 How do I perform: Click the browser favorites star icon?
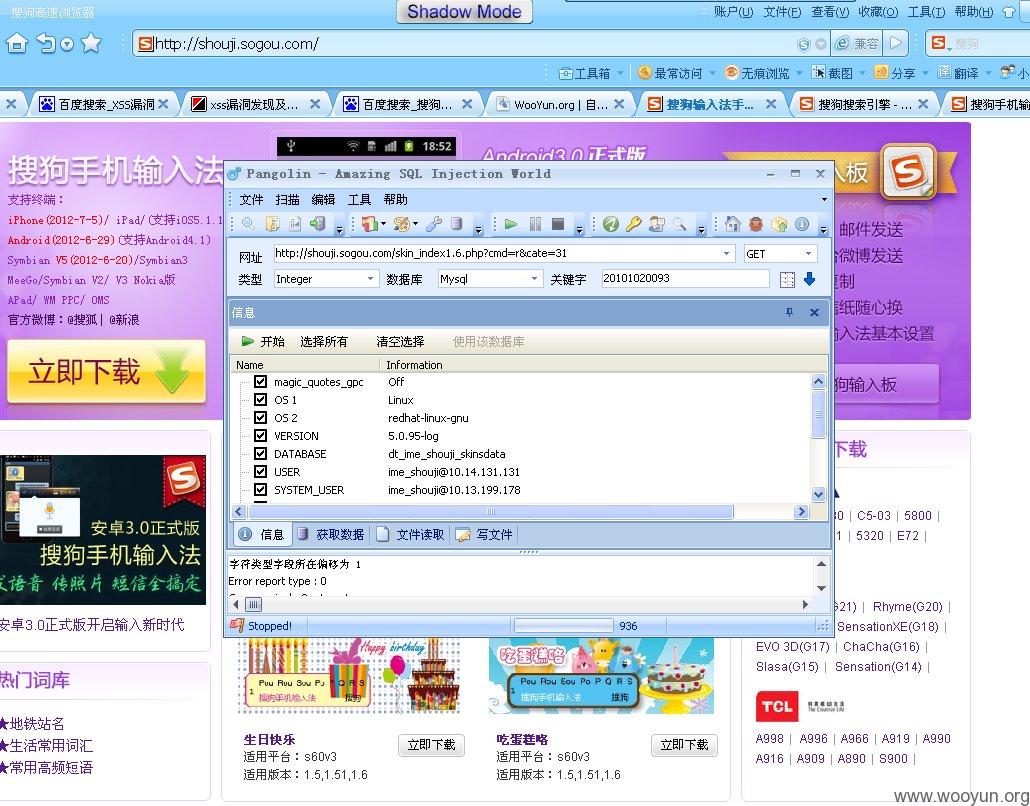click(x=91, y=43)
